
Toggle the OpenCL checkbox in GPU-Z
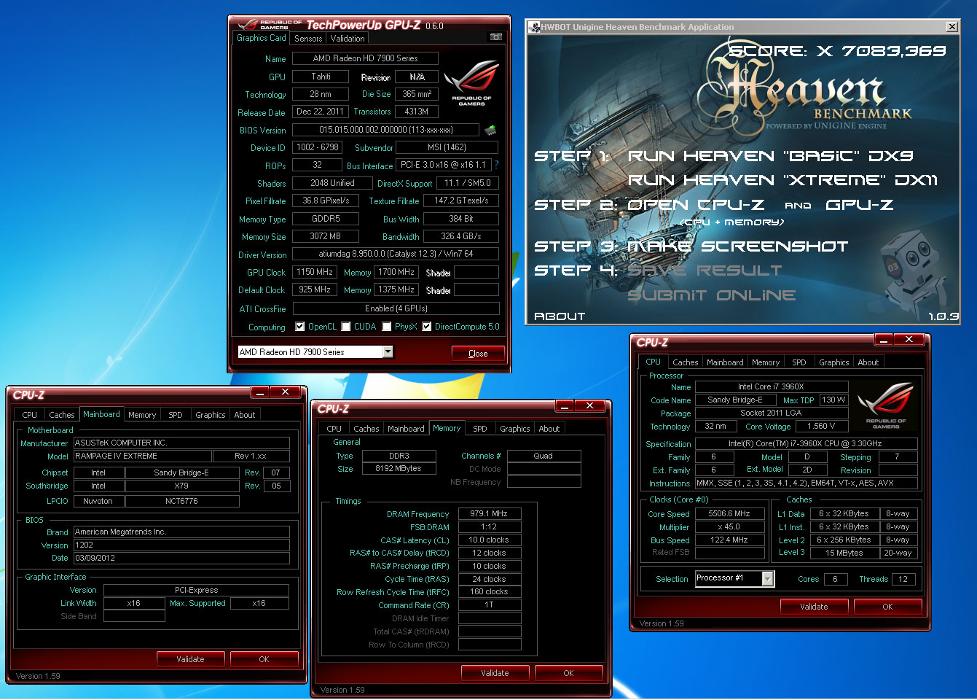pos(300,326)
